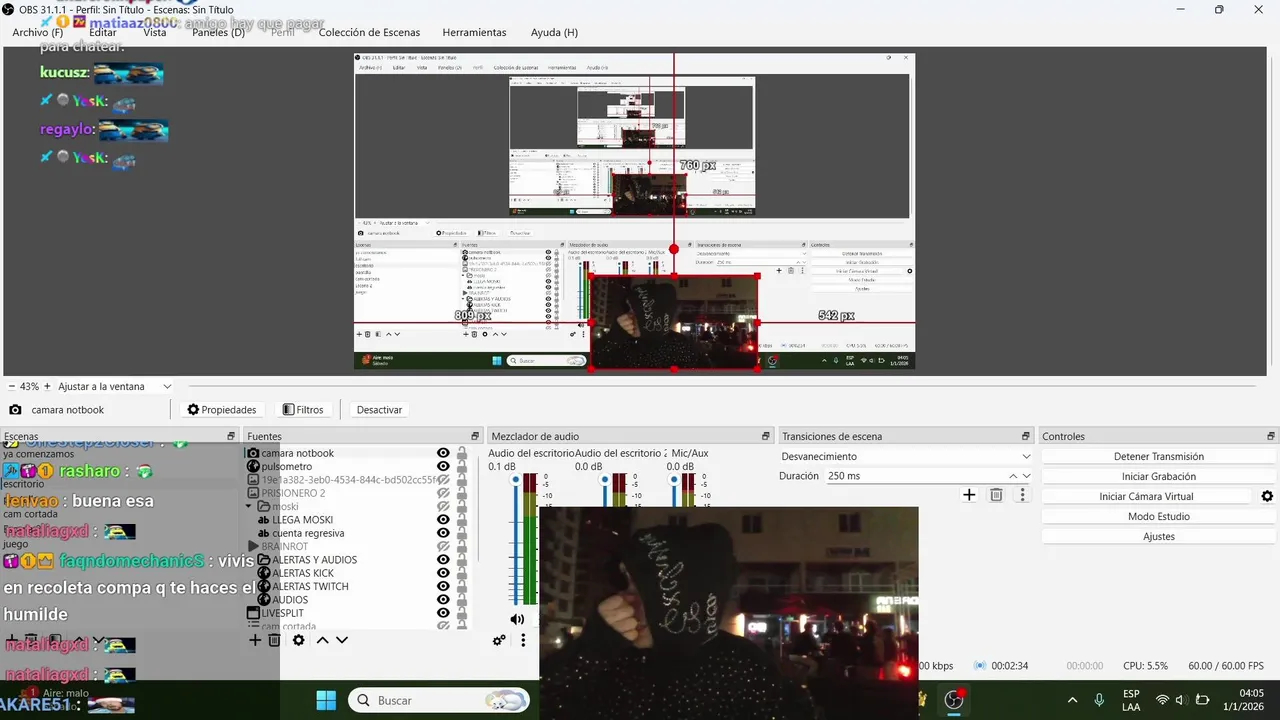This screenshot has height=720, width=1280.
Task: Open the Paneles menu
Action: pos(218,32)
